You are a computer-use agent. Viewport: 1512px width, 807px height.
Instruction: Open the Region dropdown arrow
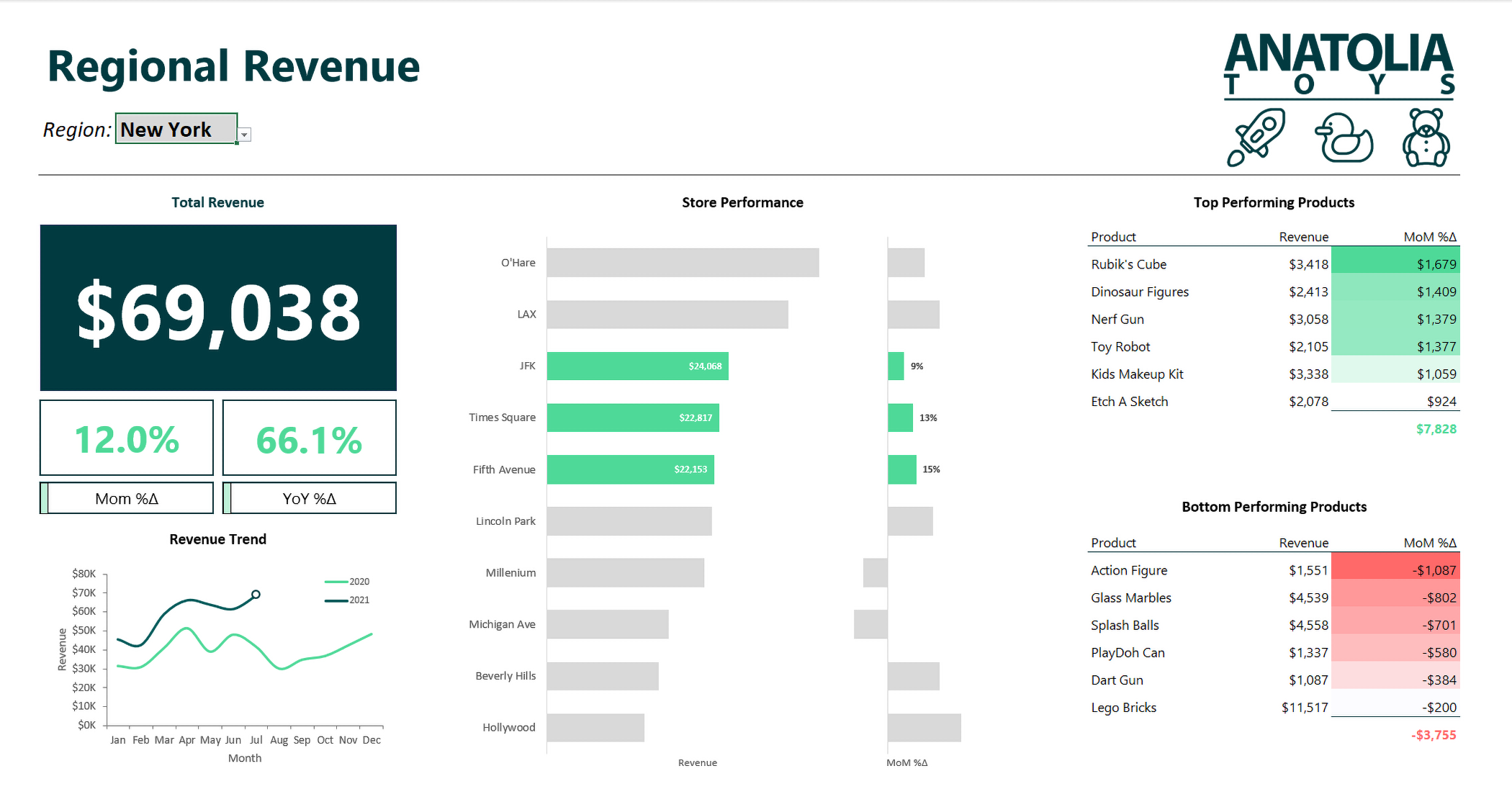[x=245, y=135]
